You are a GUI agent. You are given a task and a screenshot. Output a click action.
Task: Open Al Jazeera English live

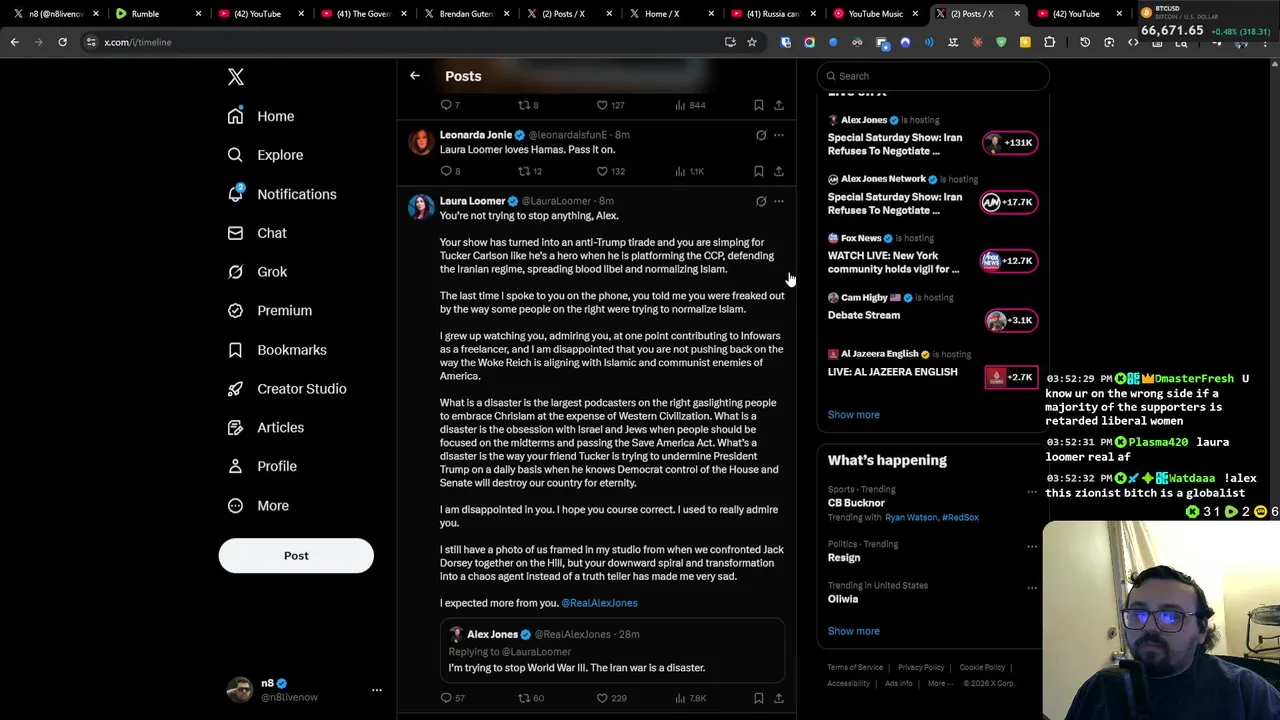pyautogui.click(x=933, y=369)
